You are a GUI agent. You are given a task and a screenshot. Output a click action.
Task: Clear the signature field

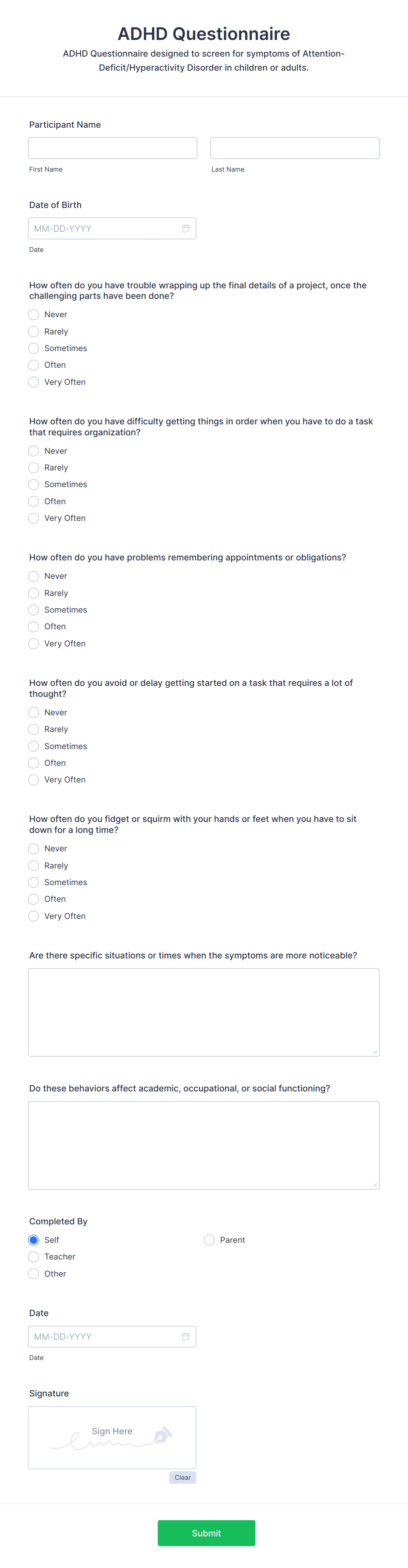183,1477
